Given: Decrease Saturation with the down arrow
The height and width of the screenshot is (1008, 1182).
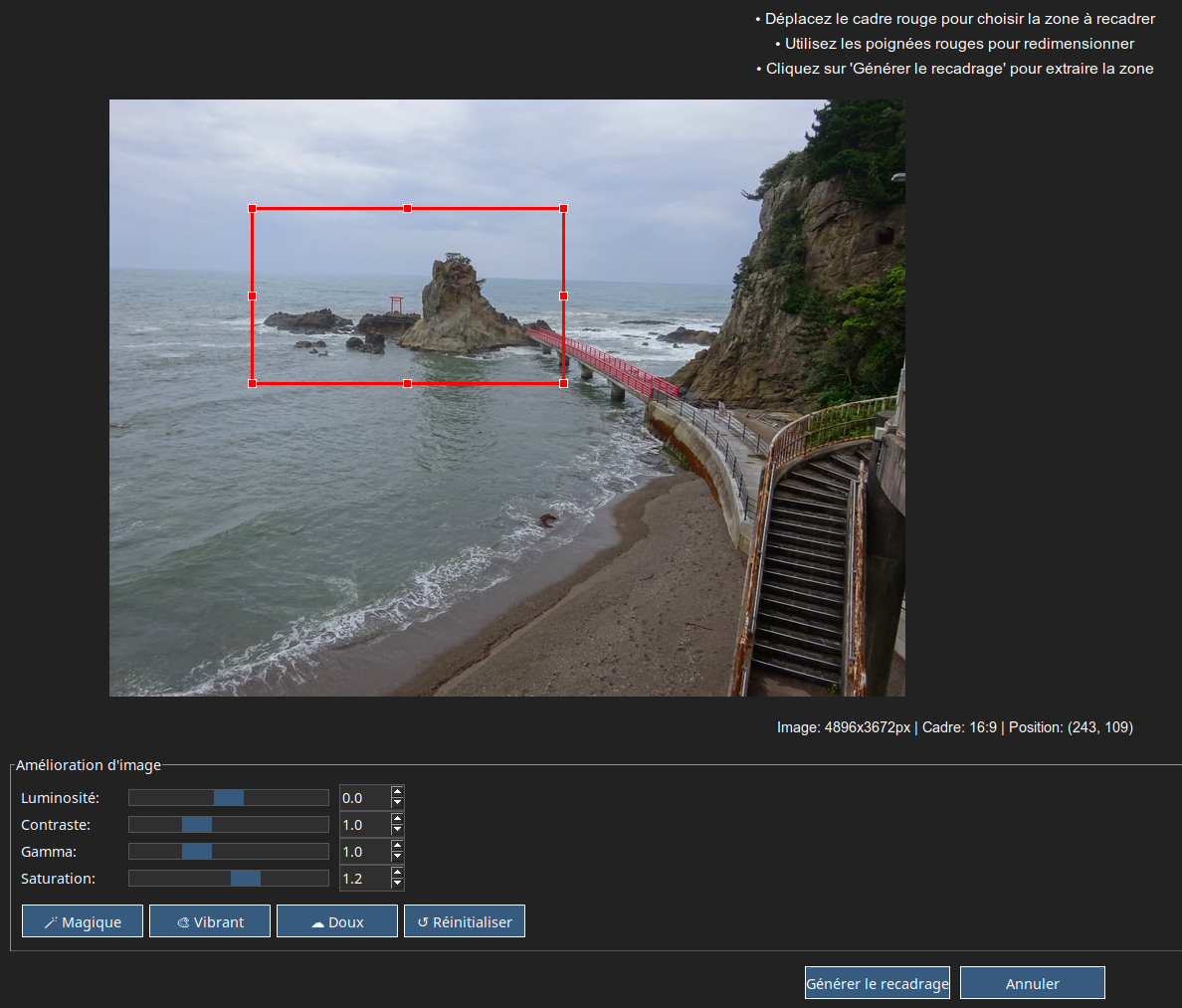Looking at the screenshot, I should 398,884.
